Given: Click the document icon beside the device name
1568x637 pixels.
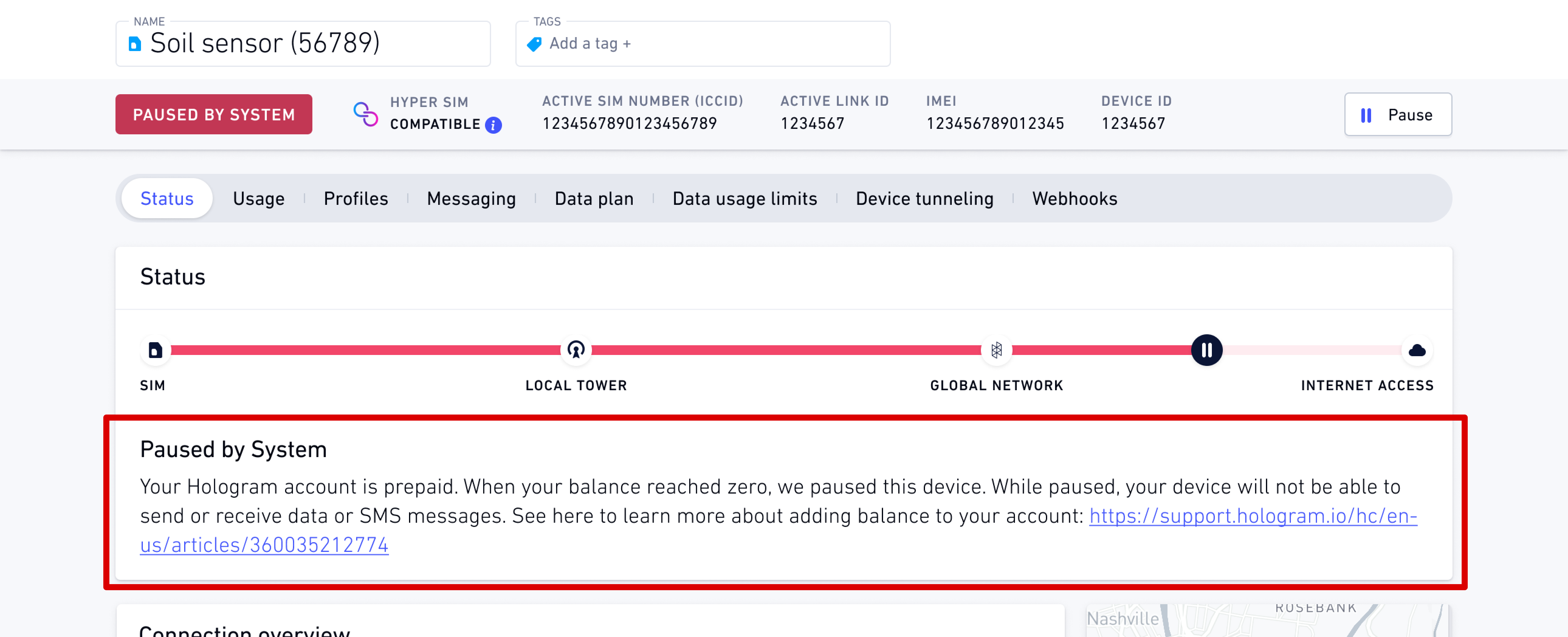Looking at the screenshot, I should pos(135,43).
